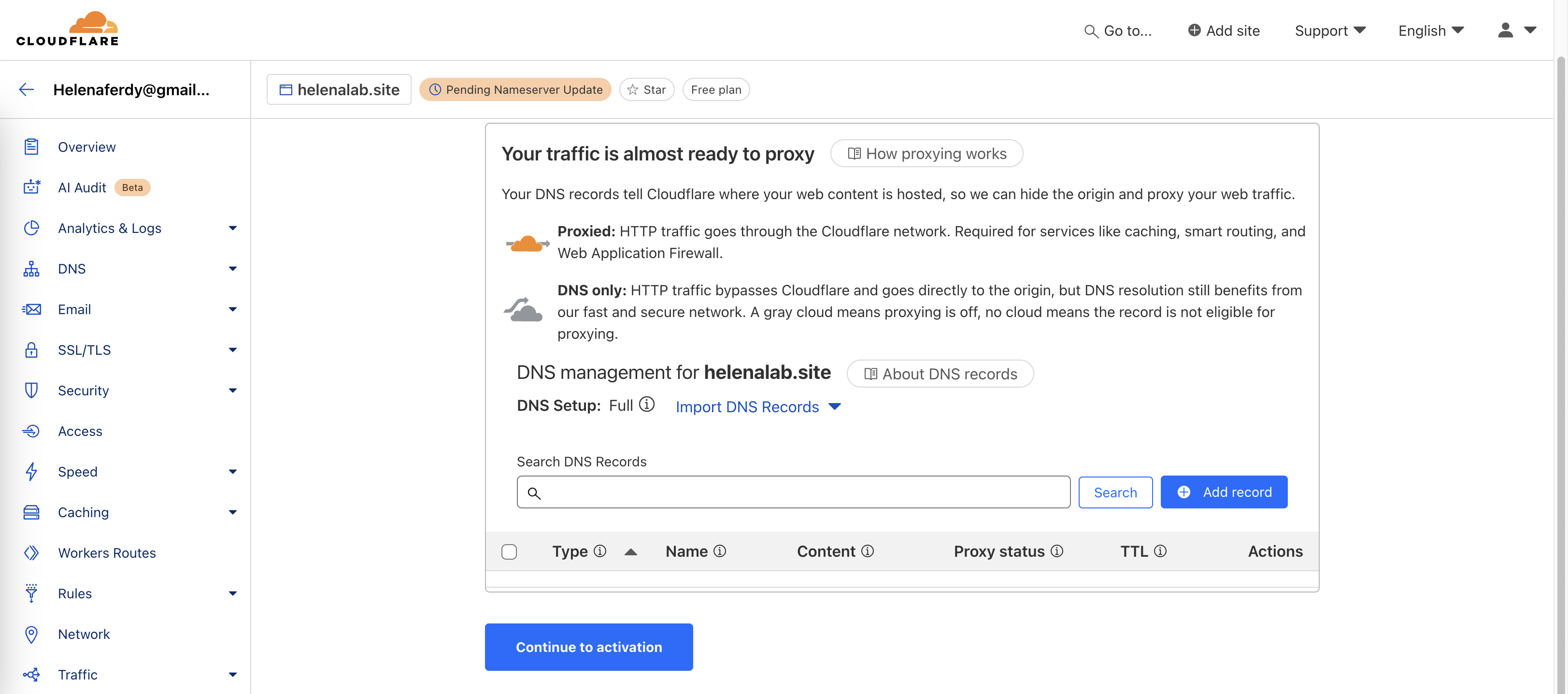Viewport: 1568px width, 694px height.
Task: Click the back arrow beside the account name
Action: [26, 89]
